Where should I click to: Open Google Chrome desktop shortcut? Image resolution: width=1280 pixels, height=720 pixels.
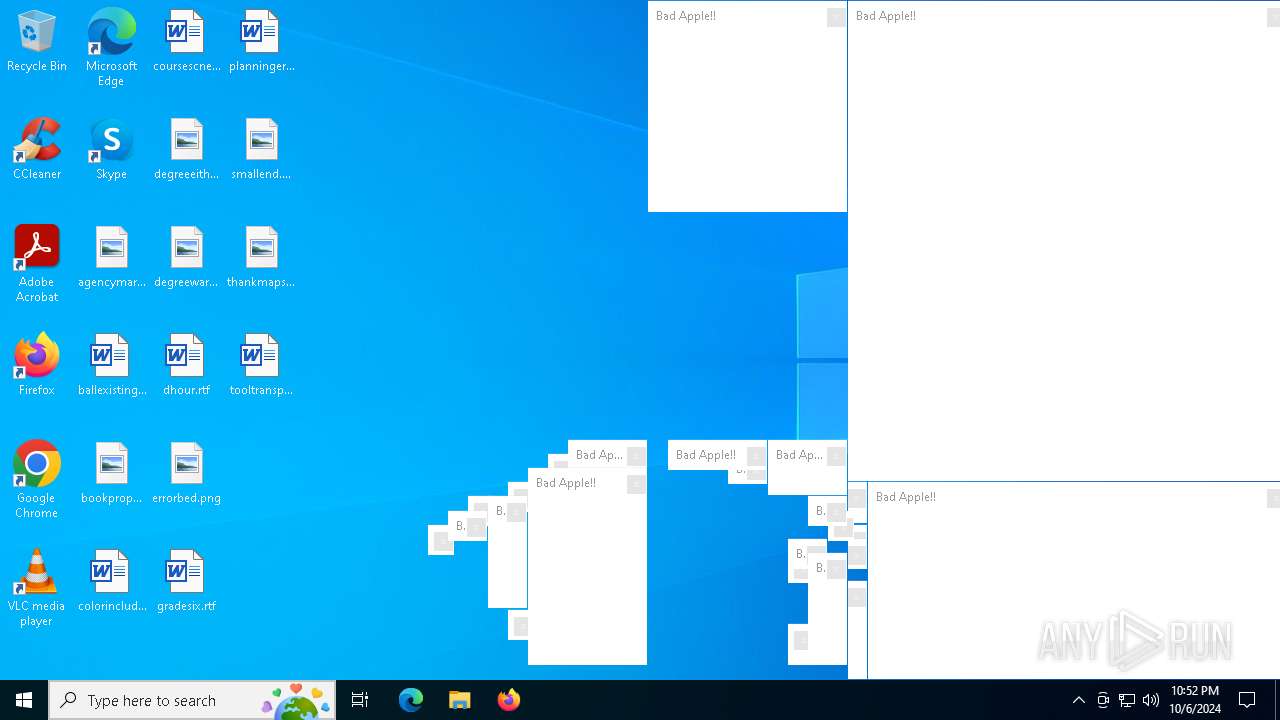click(x=37, y=480)
